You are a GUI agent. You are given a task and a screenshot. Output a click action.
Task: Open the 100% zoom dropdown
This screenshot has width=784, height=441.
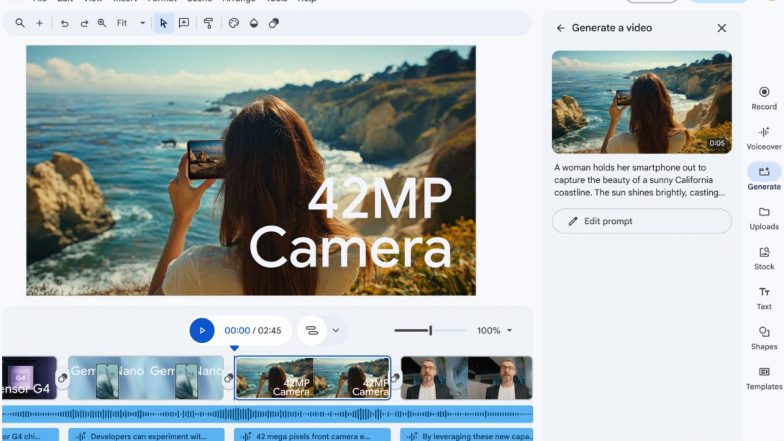[x=494, y=330]
